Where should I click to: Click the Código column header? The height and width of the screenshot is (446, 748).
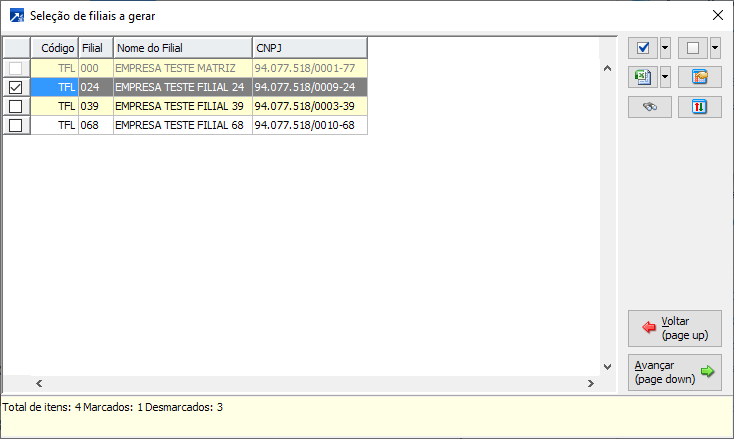55,48
